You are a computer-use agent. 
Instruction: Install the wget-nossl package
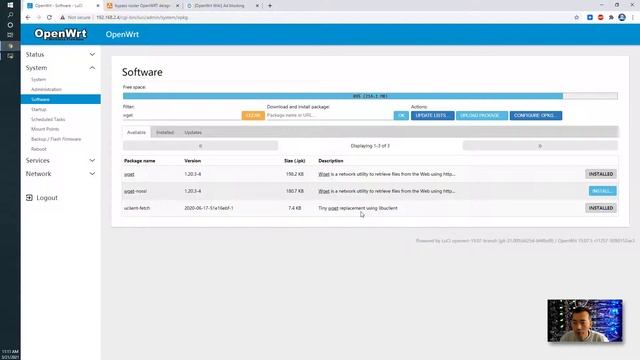pyautogui.click(x=602, y=191)
